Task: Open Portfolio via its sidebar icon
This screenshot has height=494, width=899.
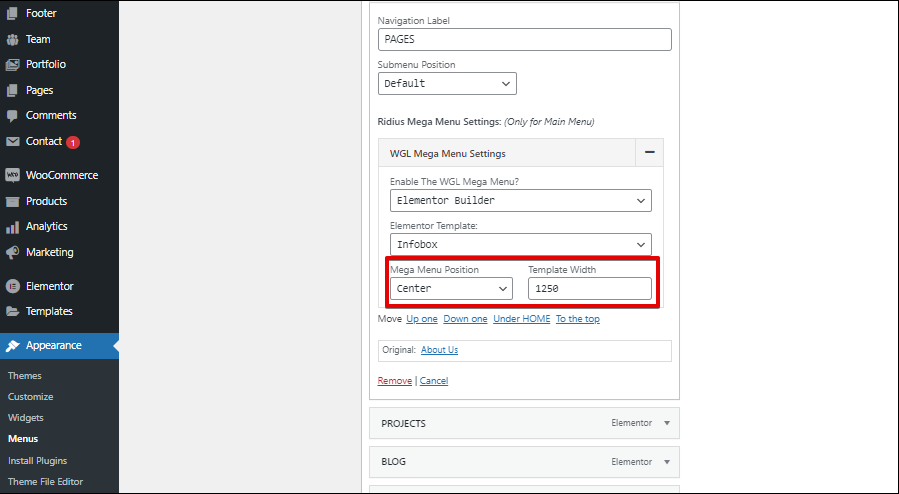Action: pos(12,65)
